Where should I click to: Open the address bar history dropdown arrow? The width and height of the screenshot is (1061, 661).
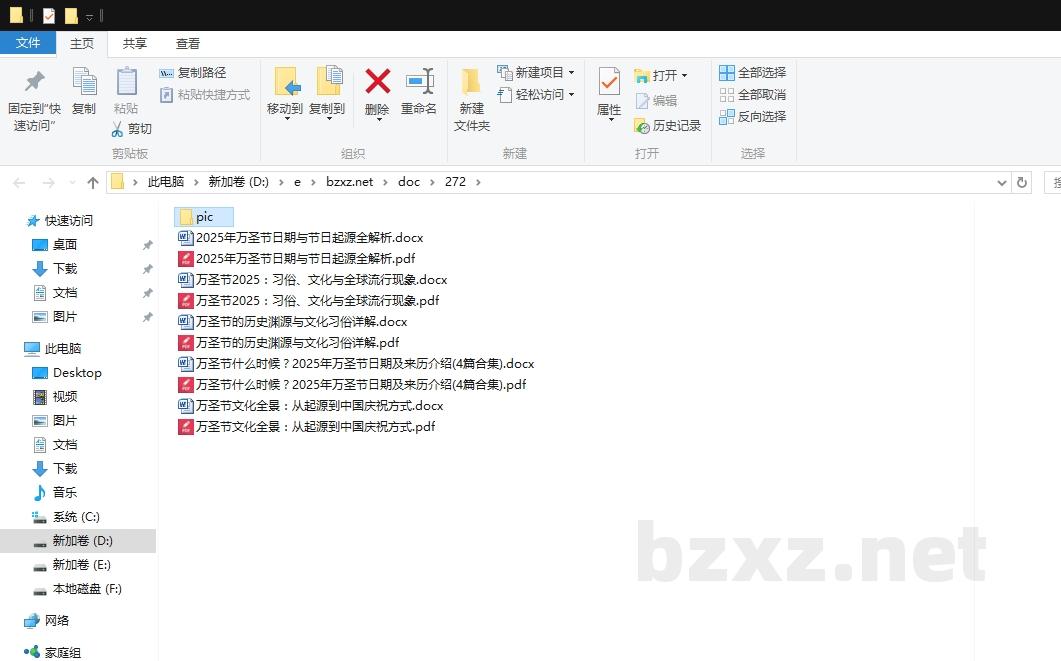pyautogui.click(x=1002, y=183)
